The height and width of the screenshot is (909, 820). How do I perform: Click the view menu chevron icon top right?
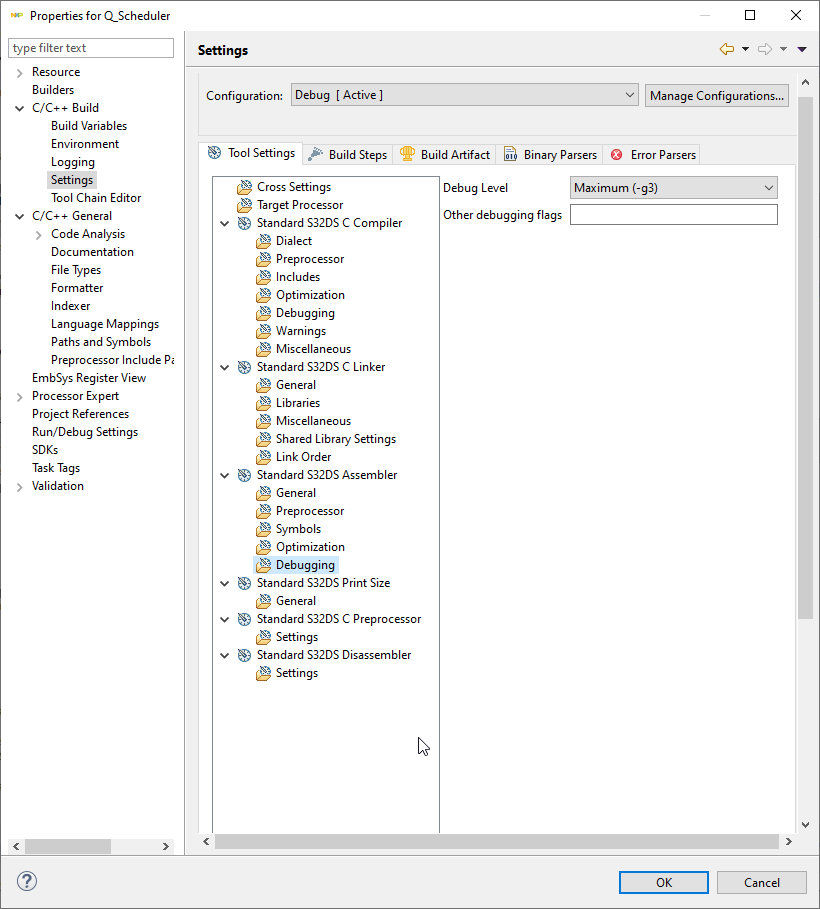(802, 48)
